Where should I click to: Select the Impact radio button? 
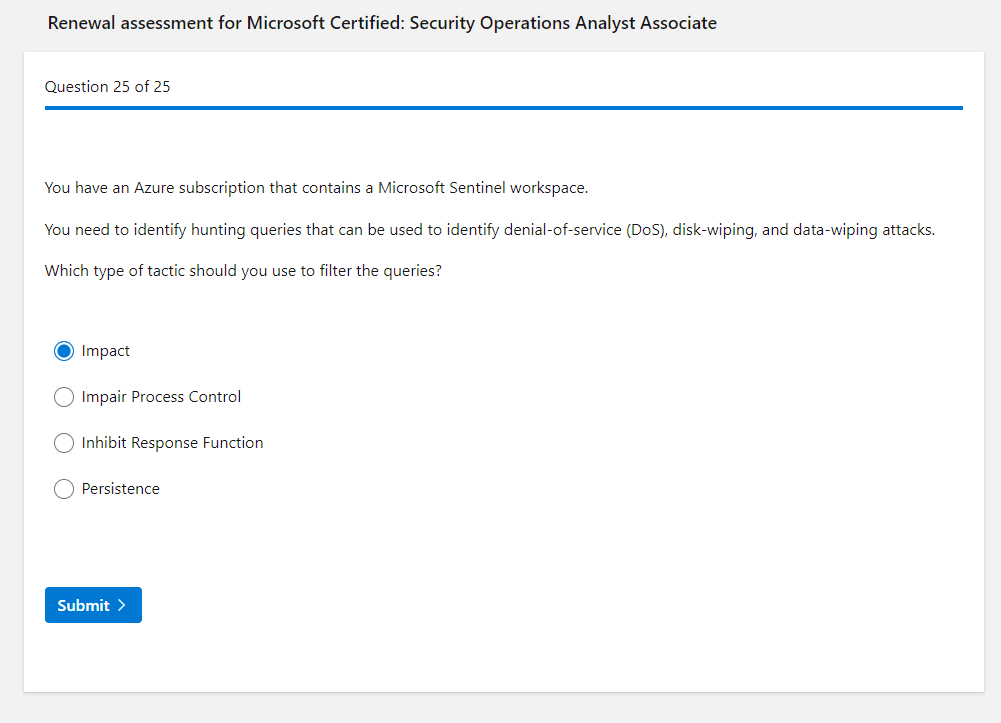[x=64, y=351]
